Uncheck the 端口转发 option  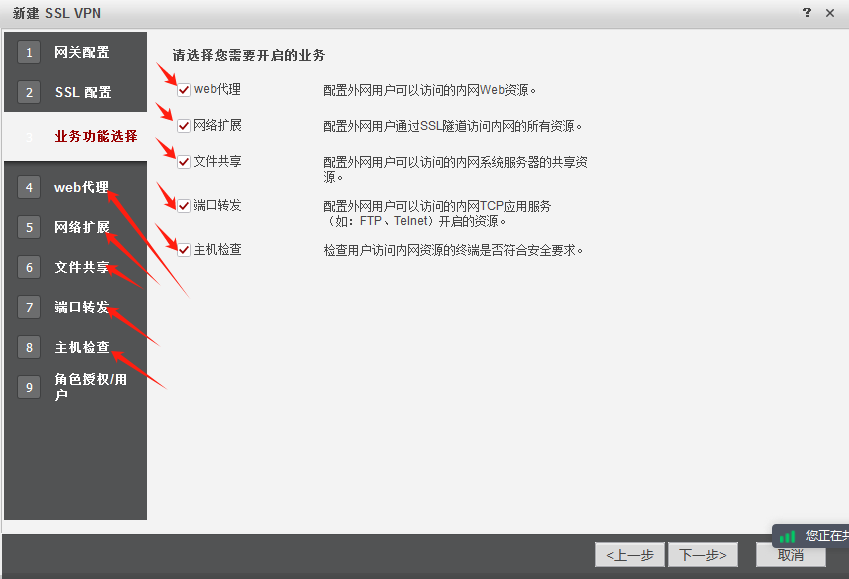[x=183, y=205]
